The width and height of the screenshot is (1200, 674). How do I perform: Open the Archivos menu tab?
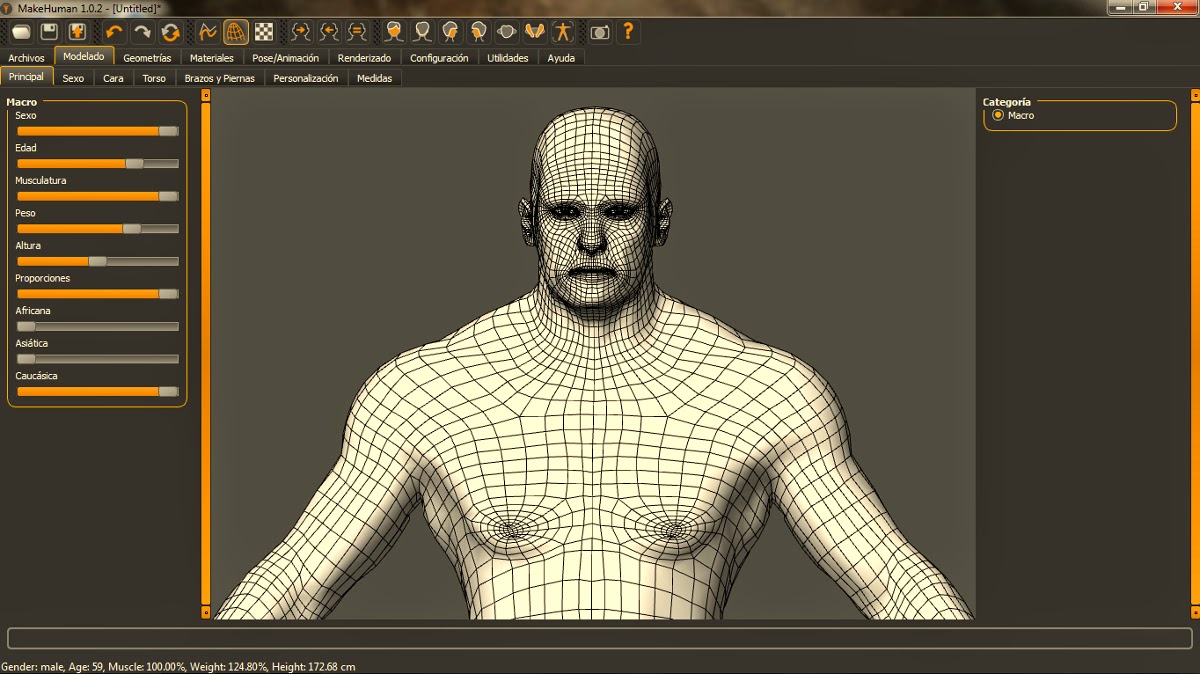26,57
